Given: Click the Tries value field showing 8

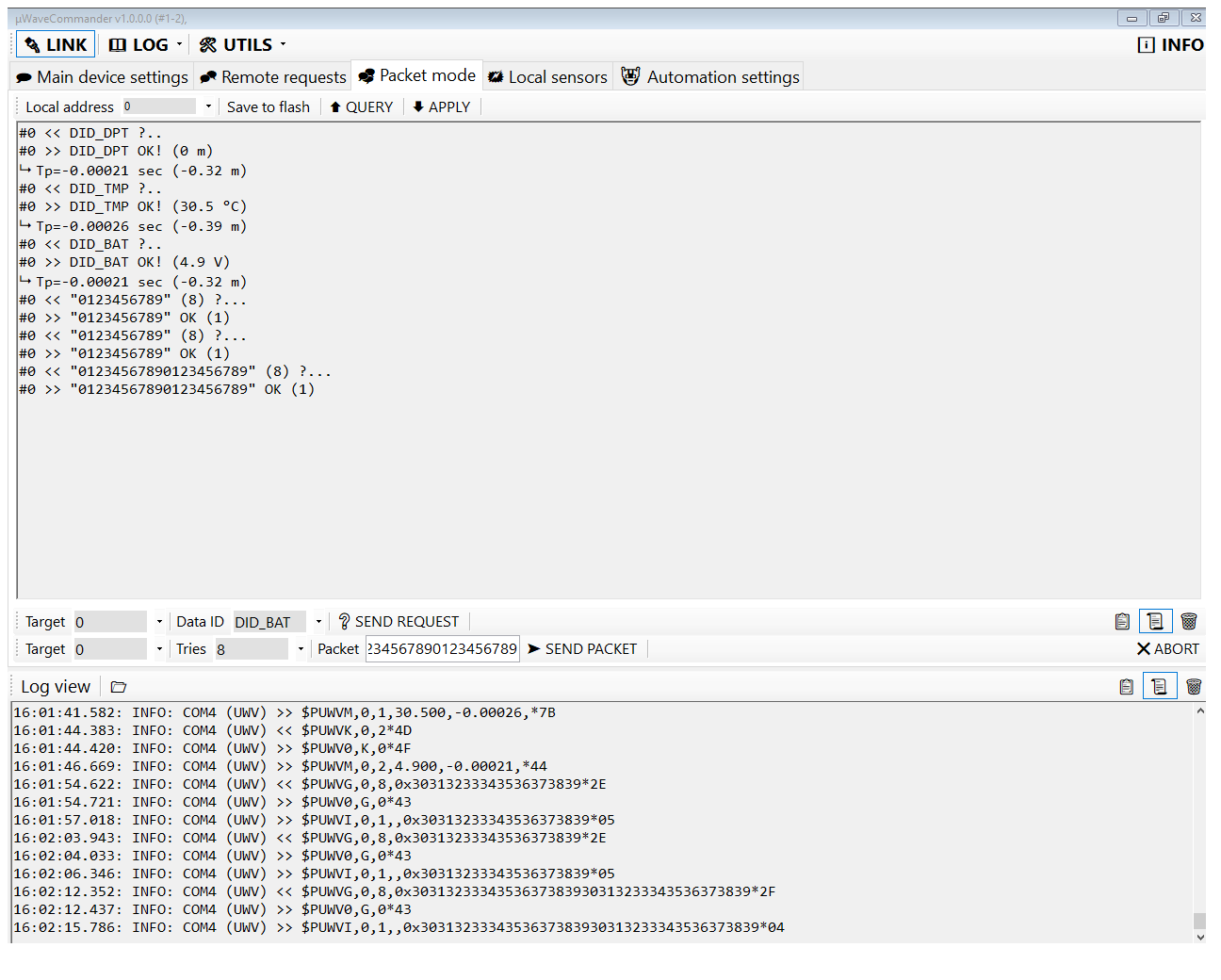Looking at the screenshot, I should coord(252,649).
